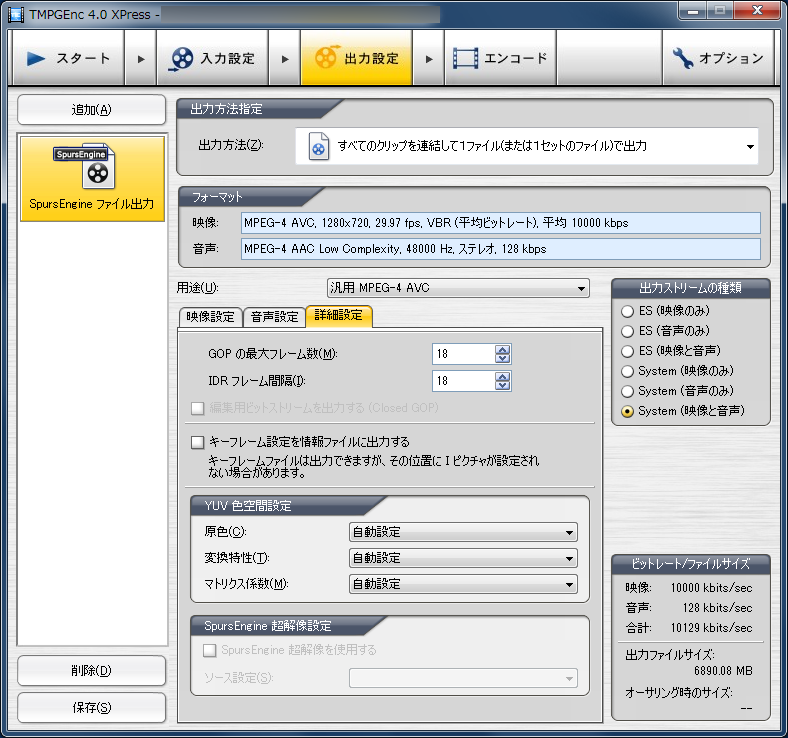Click the 128 kbits/sec audio bitrate
Image resolution: width=788 pixels, height=738 pixels.
pos(717,608)
